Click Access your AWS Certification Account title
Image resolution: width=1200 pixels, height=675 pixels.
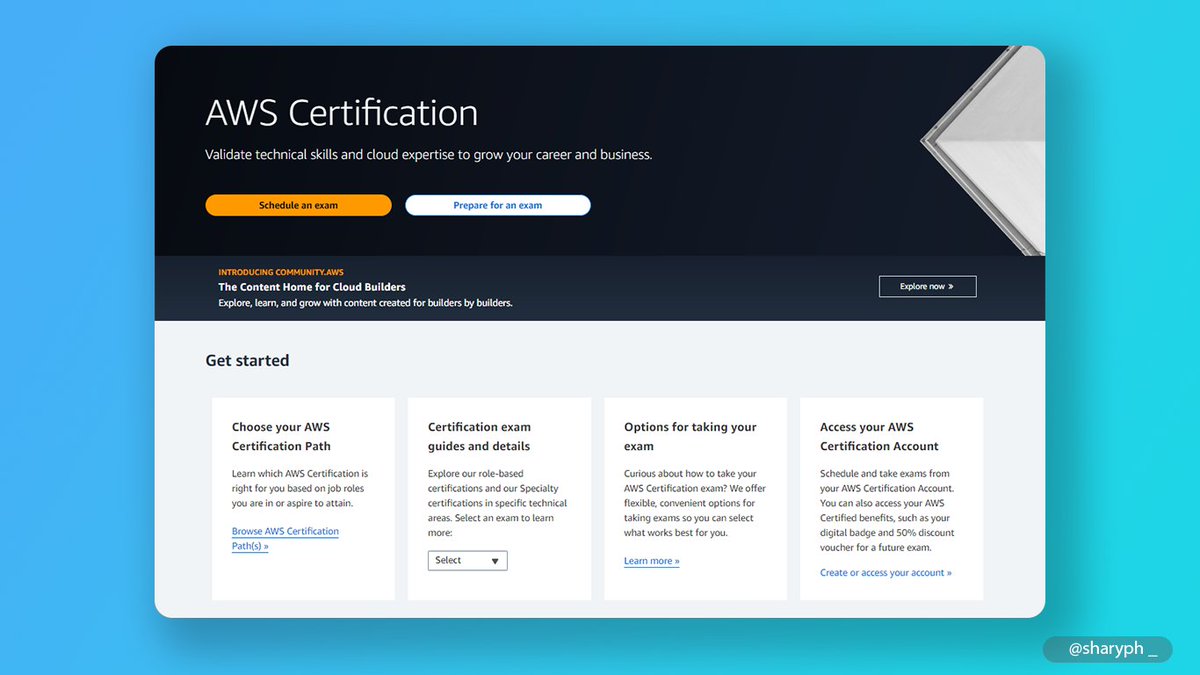(879, 437)
